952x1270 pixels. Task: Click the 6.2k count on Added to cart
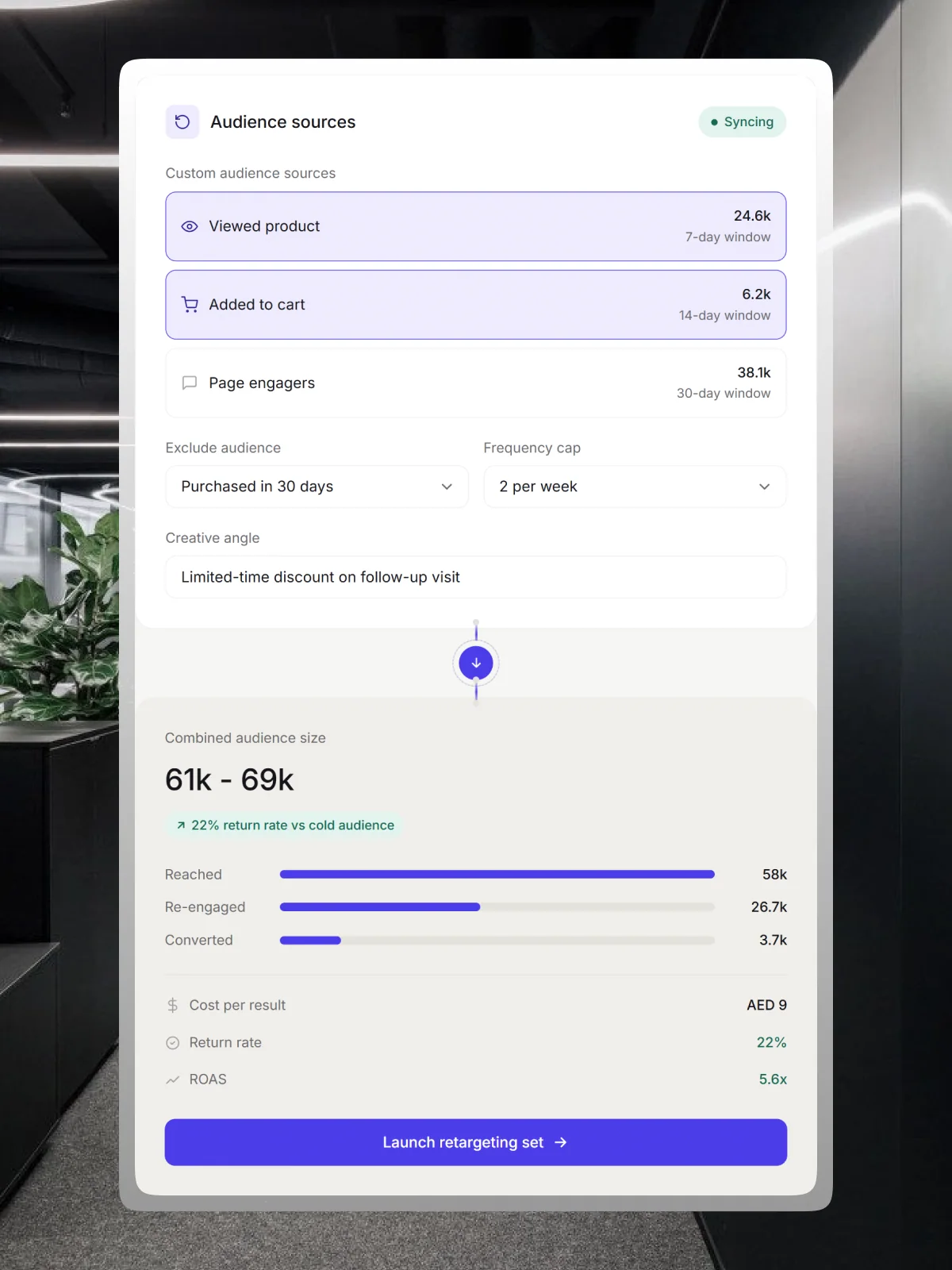[x=756, y=294]
